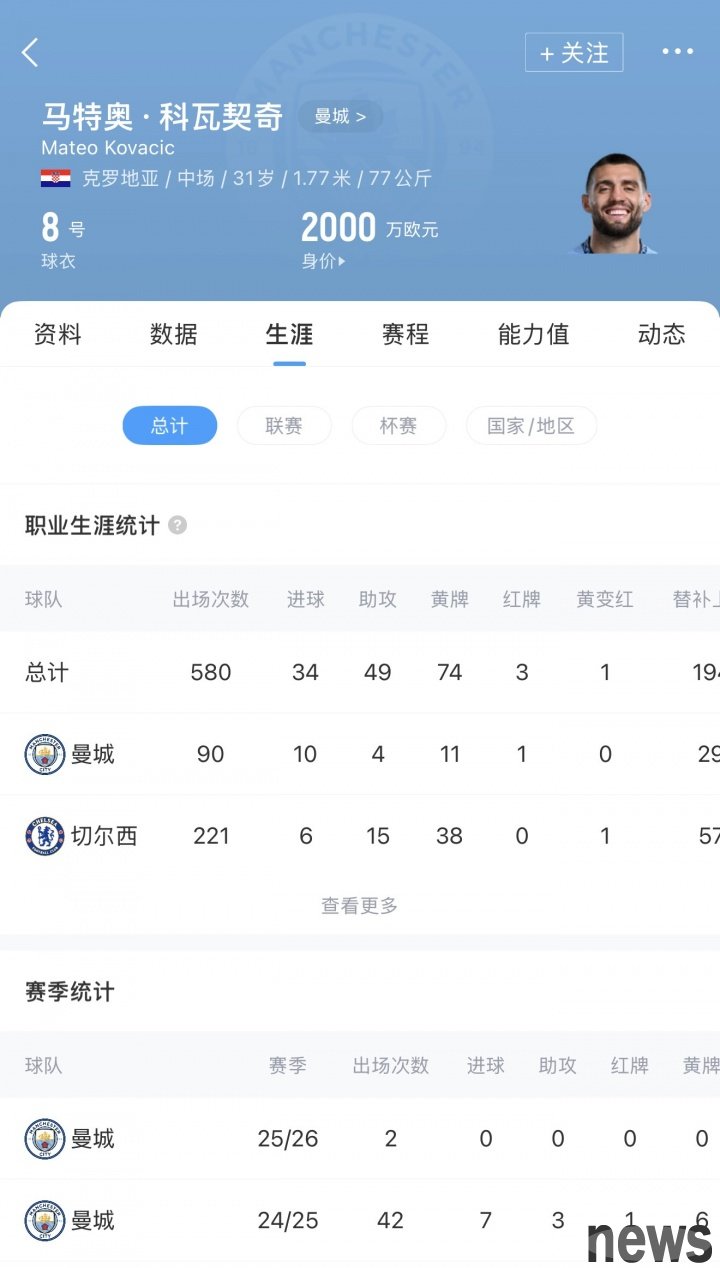Tap Manchester City crest in career stats

click(x=45, y=754)
